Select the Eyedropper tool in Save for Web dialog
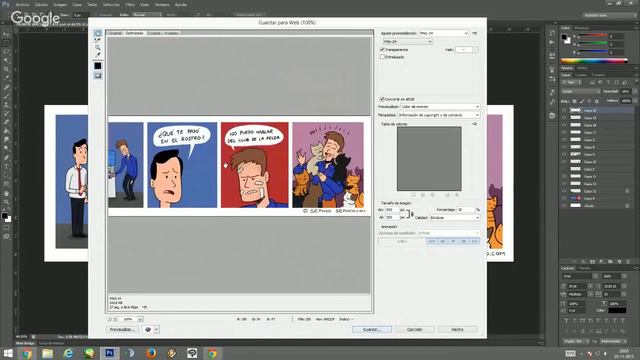Screen dimensions: 640x360 (x=98, y=54)
